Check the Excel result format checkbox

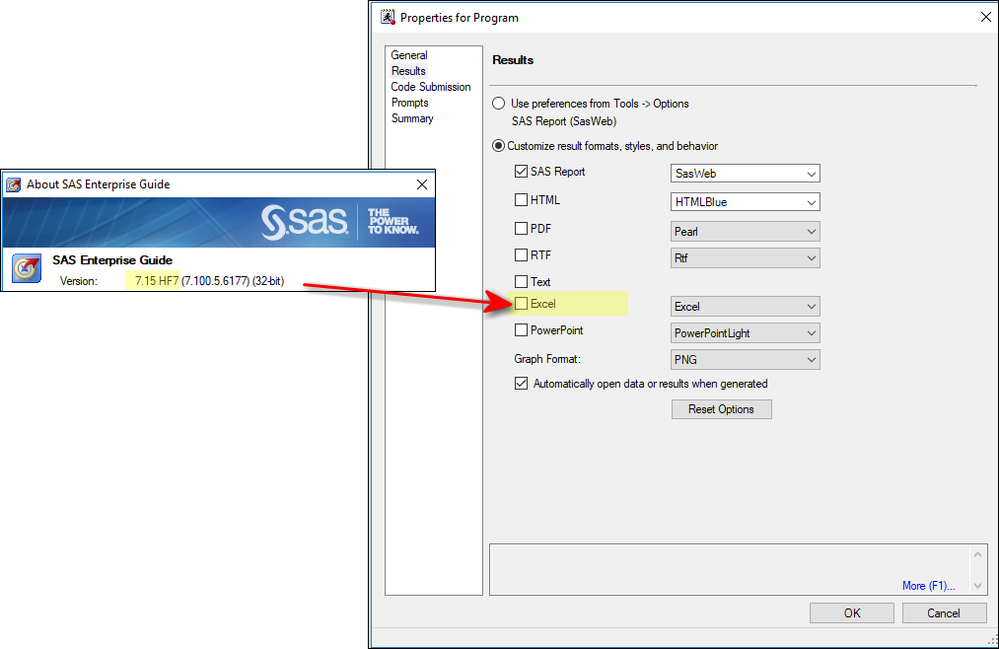coord(521,304)
